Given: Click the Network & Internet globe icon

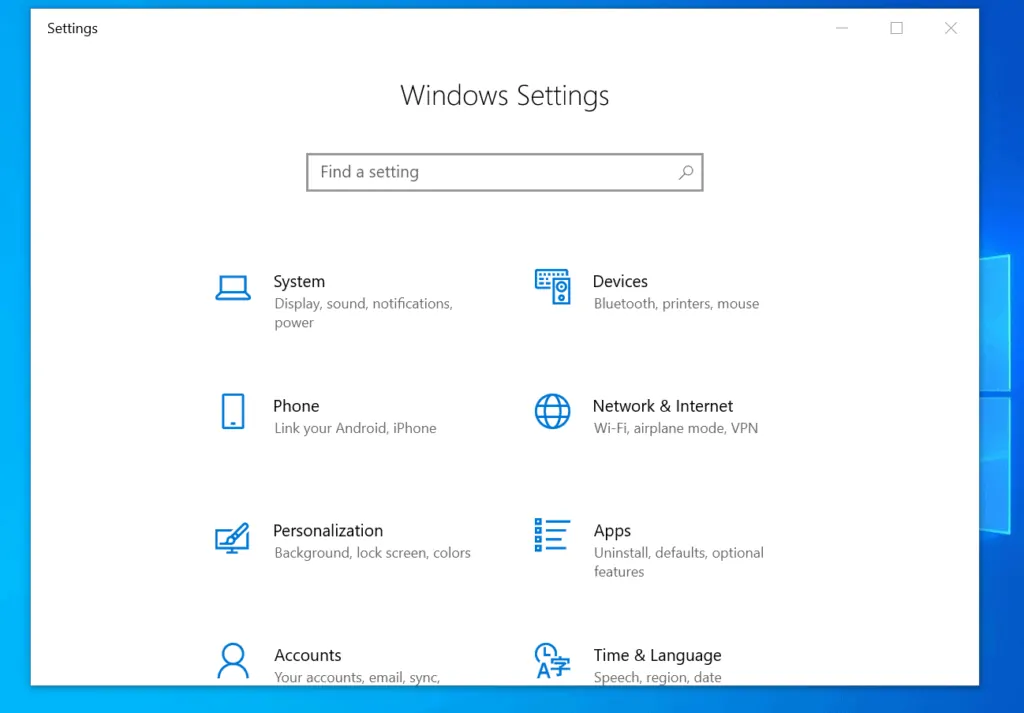Looking at the screenshot, I should point(553,410).
